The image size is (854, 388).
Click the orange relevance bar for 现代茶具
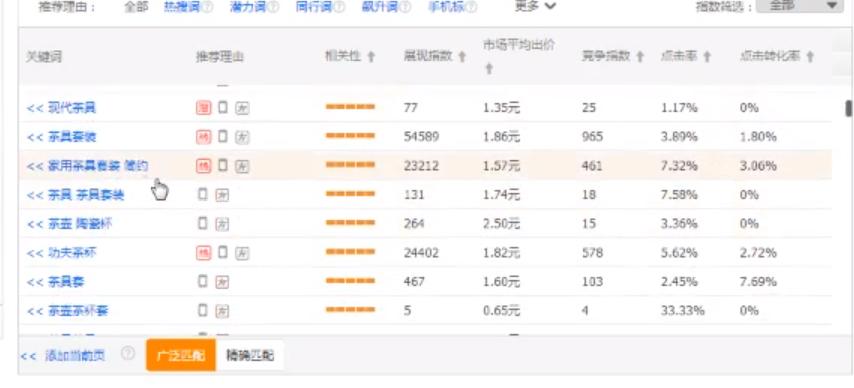[350, 107]
